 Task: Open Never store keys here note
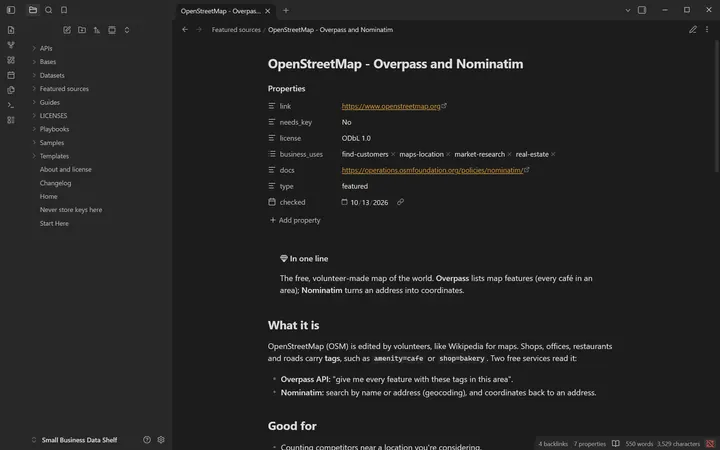coord(71,210)
